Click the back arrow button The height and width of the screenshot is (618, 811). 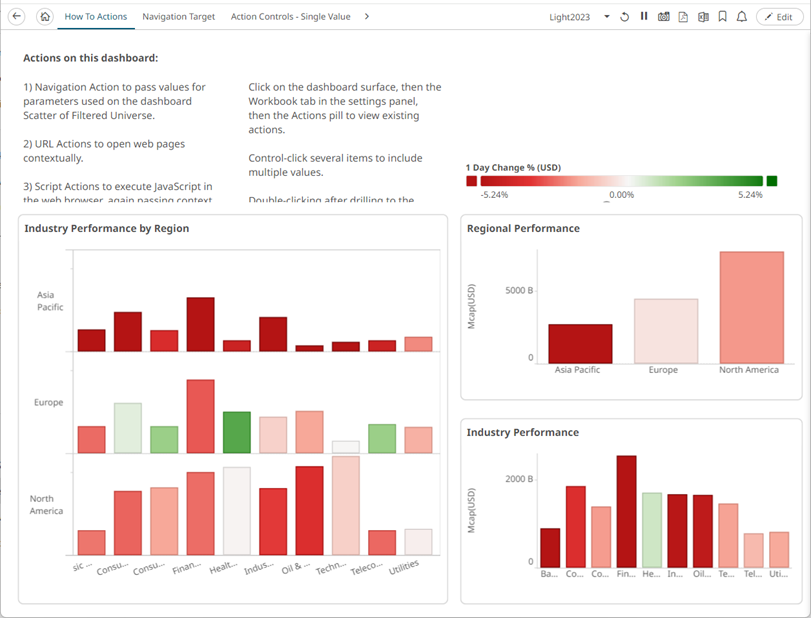coord(17,17)
